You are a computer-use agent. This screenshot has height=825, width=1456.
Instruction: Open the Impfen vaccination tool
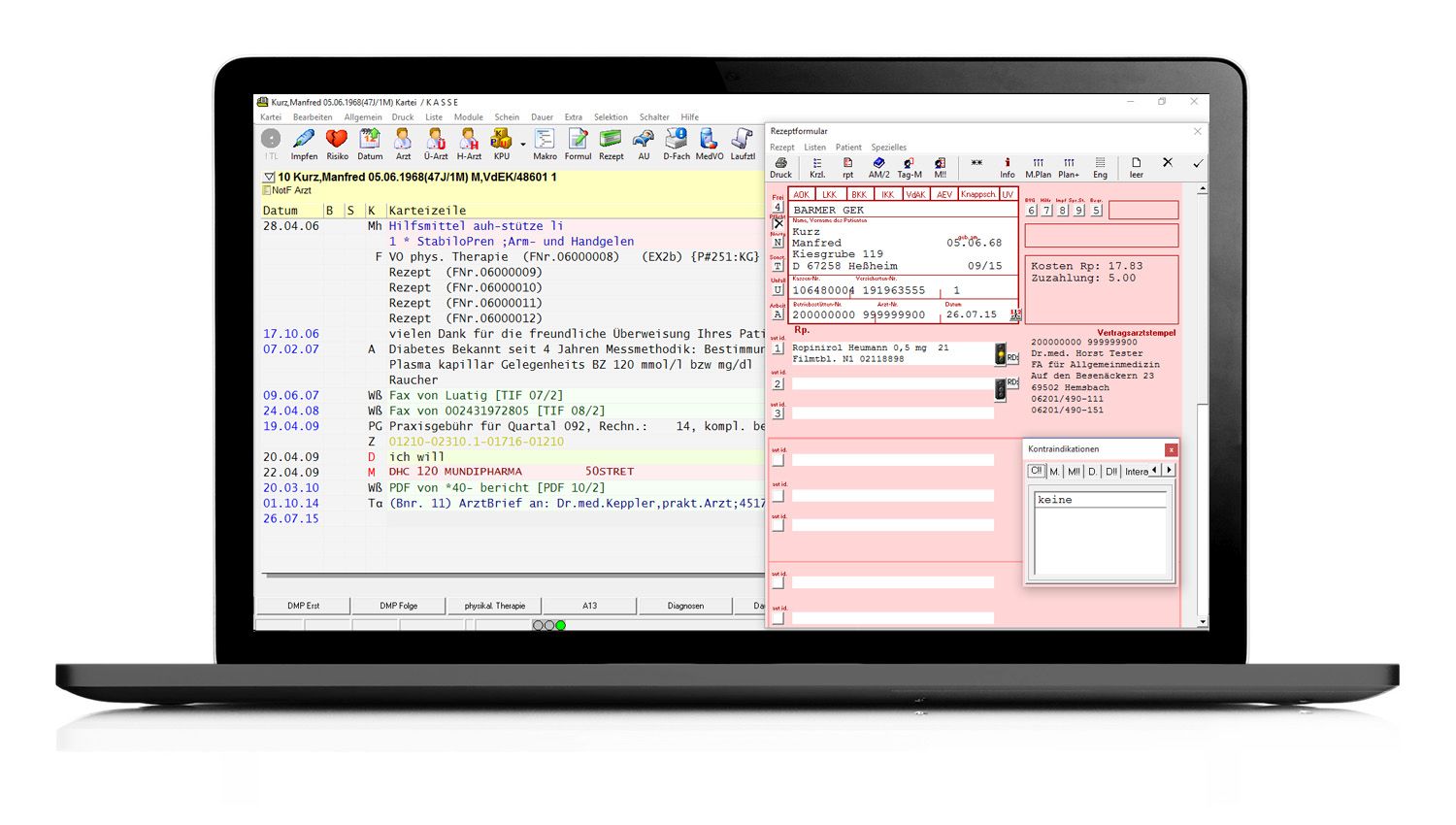click(x=304, y=143)
